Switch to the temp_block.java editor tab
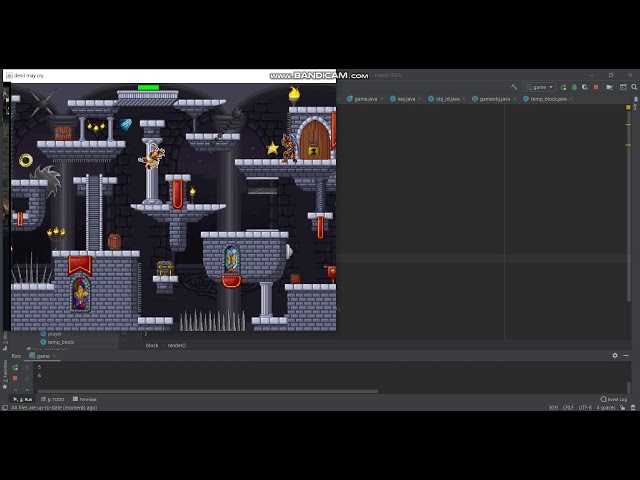The width and height of the screenshot is (640, 480). tap(548, 99)
